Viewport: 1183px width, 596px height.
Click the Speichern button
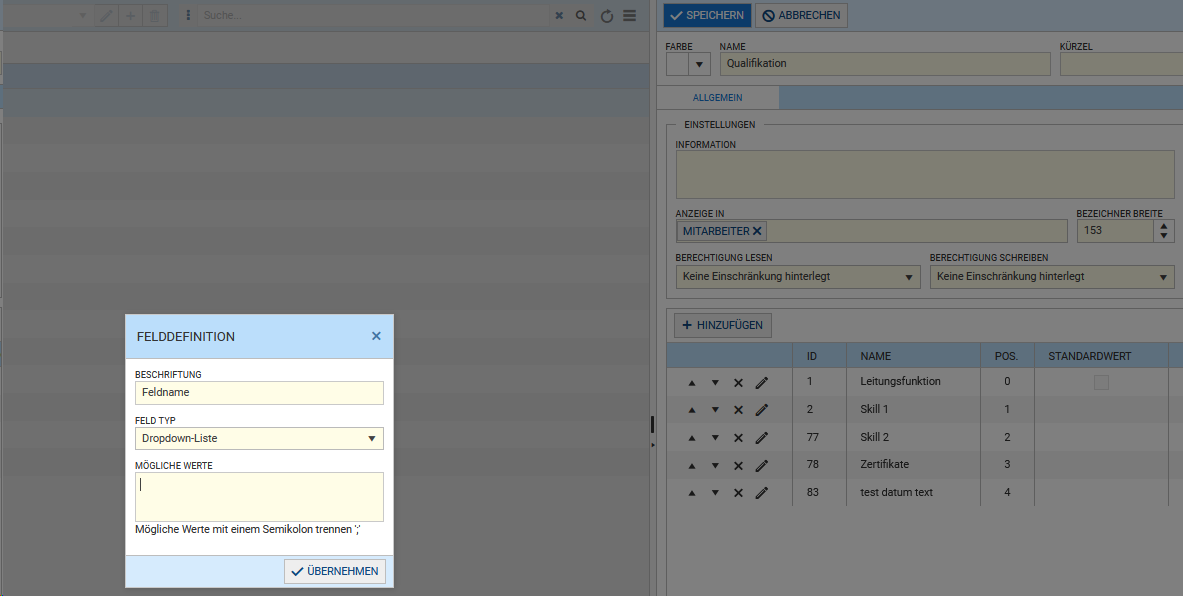(708, 16)
